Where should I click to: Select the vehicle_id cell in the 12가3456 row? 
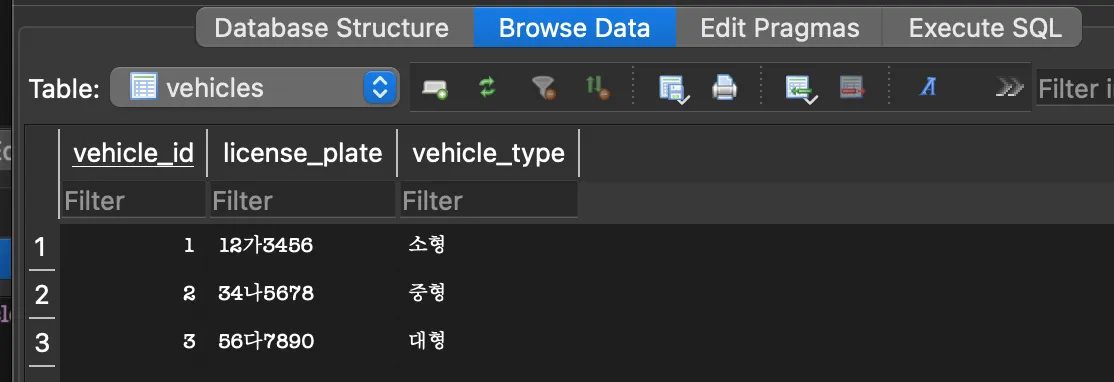click(x=133, y=246)
